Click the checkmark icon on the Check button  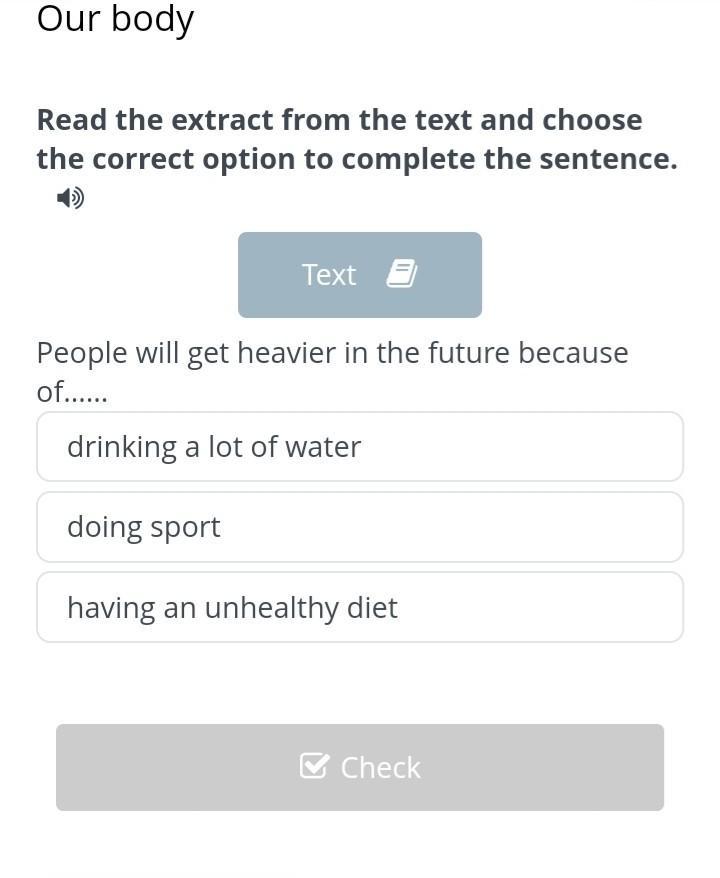point(313,765)
